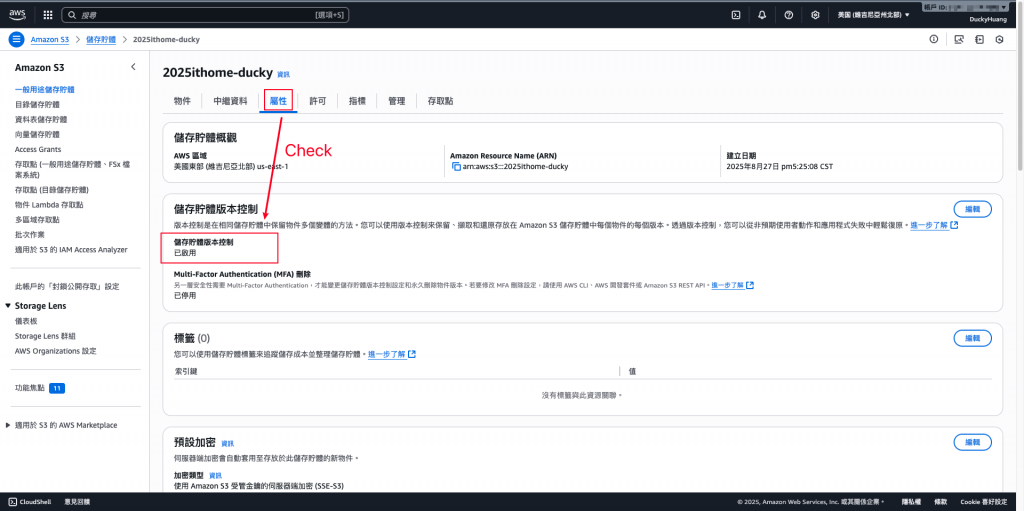The height and width of the screenshot is (511, 1024).
Task: Open 物件 Lambda 存取點 in sidebar
Action: click(49, 205)
